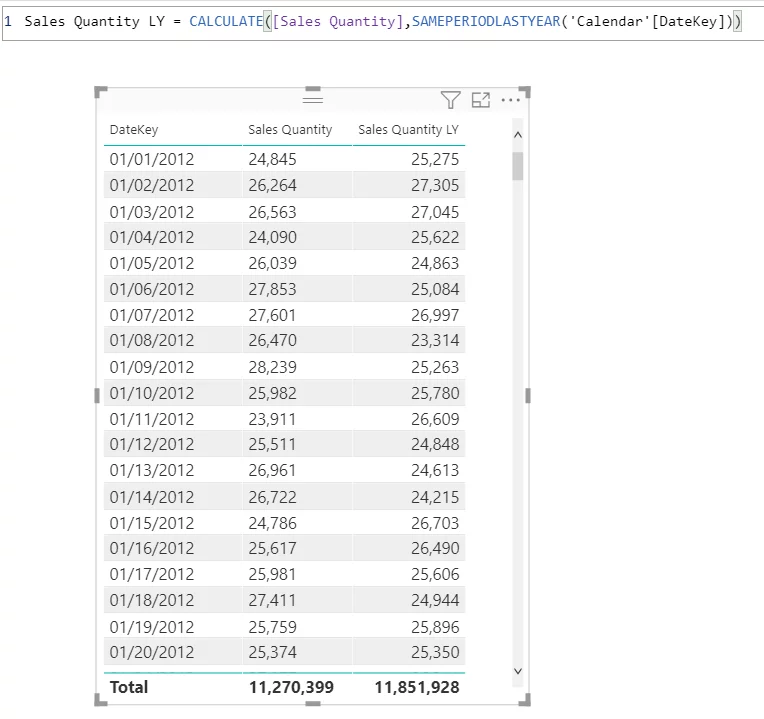Click the 24,613 Sales Quantity LY value
The width and height of the screenshot is (764, 719).
pyautogui.click(x=435, y=470)
